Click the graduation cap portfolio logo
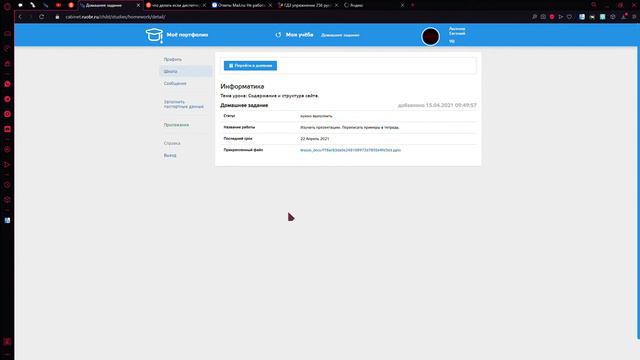This screenshot has width=640, height=360. (x=154, y=35)
